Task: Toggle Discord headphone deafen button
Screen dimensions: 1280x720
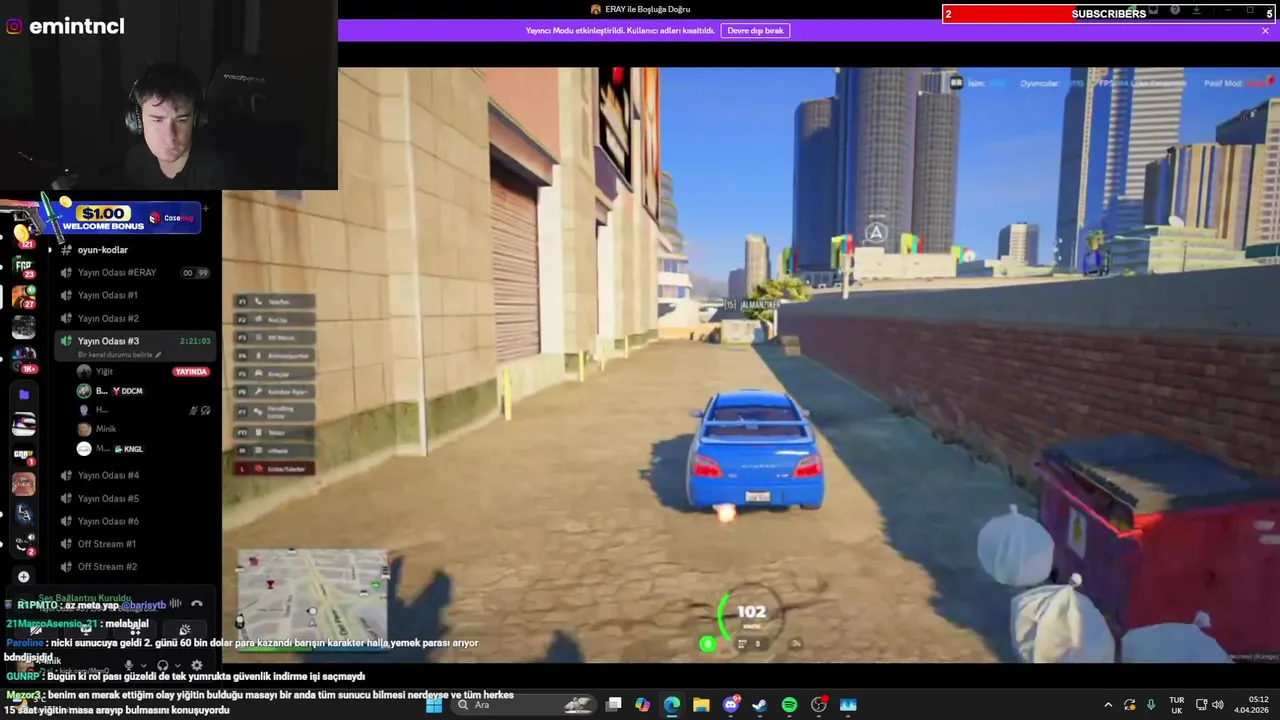Action: pyautogui.click(x=163, y=665)
